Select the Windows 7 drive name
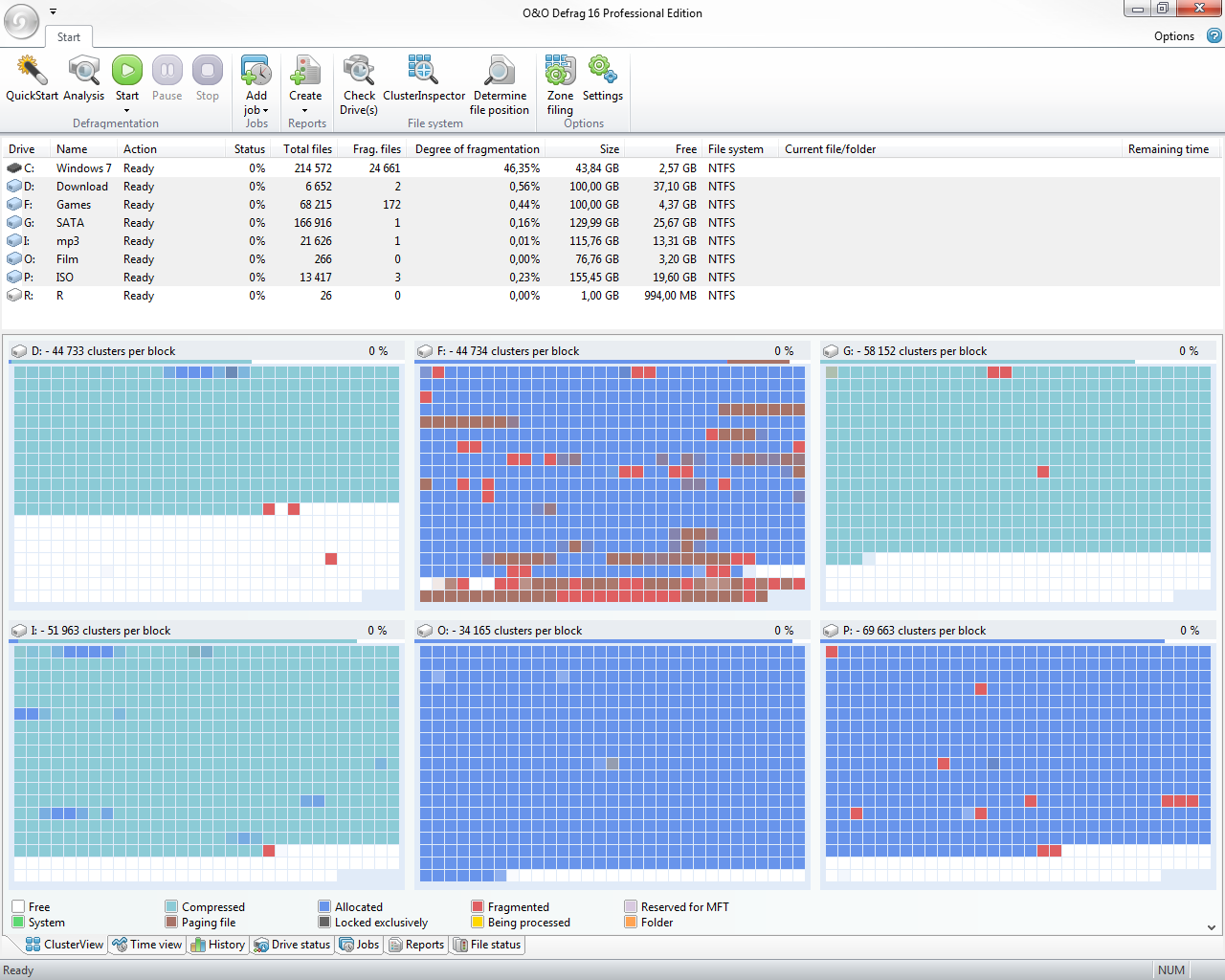 [83, 168]
